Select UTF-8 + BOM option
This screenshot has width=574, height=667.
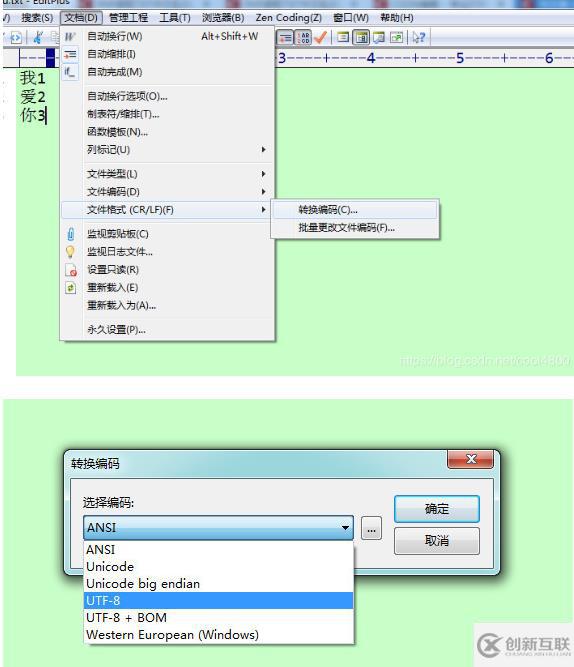tap(219, 618)
